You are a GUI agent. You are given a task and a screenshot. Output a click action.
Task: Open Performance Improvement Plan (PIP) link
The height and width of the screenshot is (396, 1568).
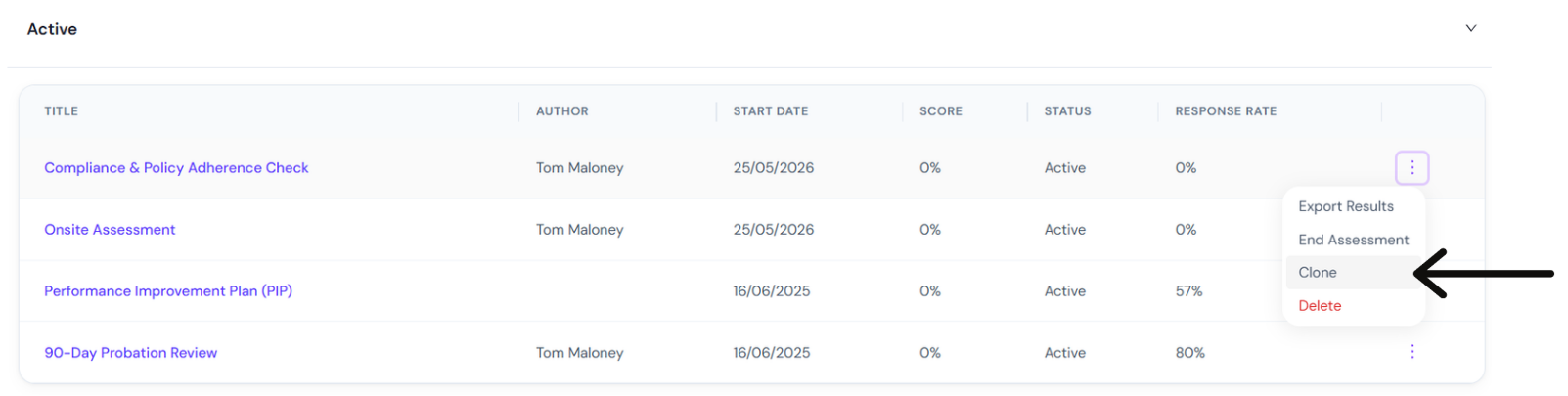point(168,291)
